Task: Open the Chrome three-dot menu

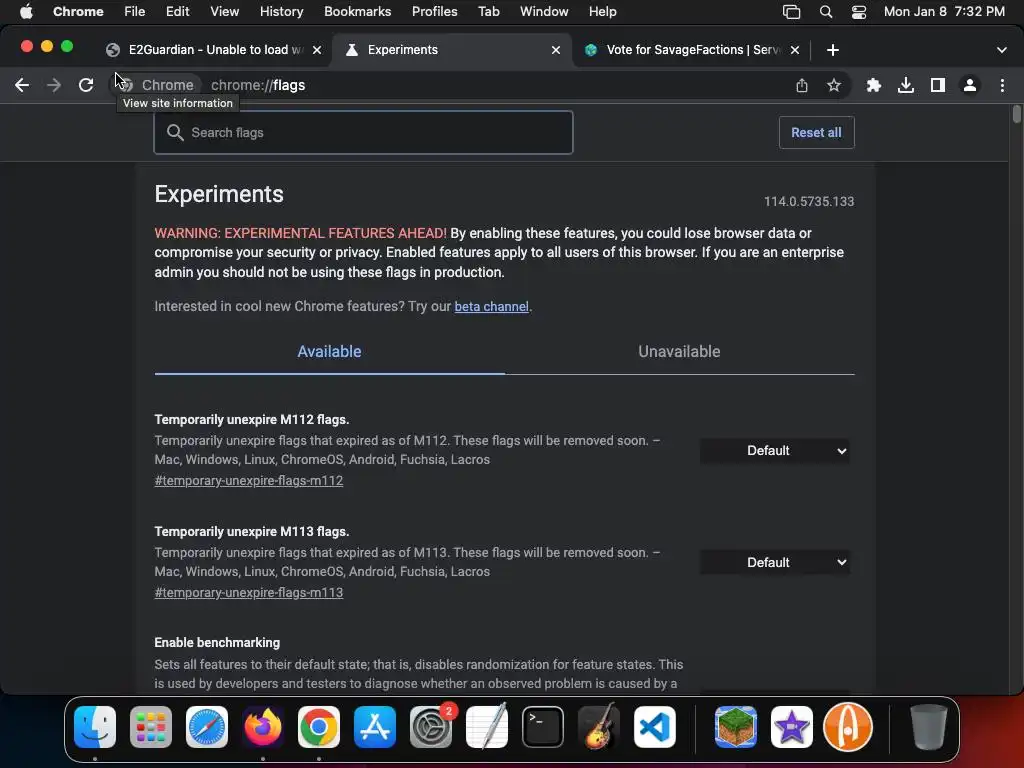Action: tap(1002, 85)
